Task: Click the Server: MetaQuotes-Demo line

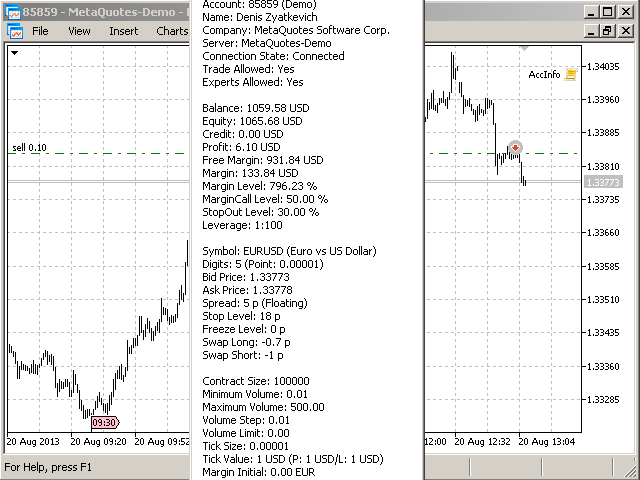Action: click(x=267, y=44)
